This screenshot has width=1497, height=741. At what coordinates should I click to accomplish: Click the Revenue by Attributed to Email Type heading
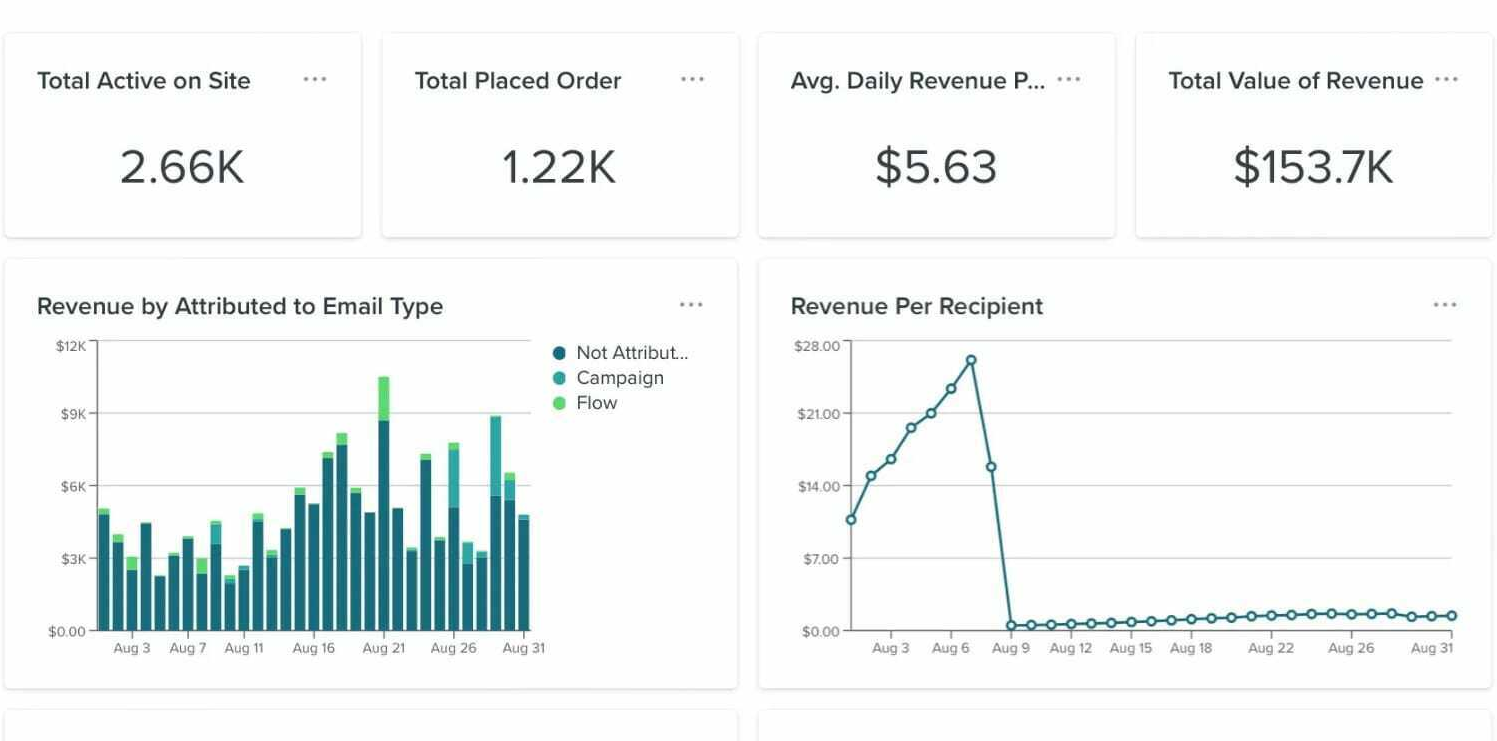pos(240,306)
